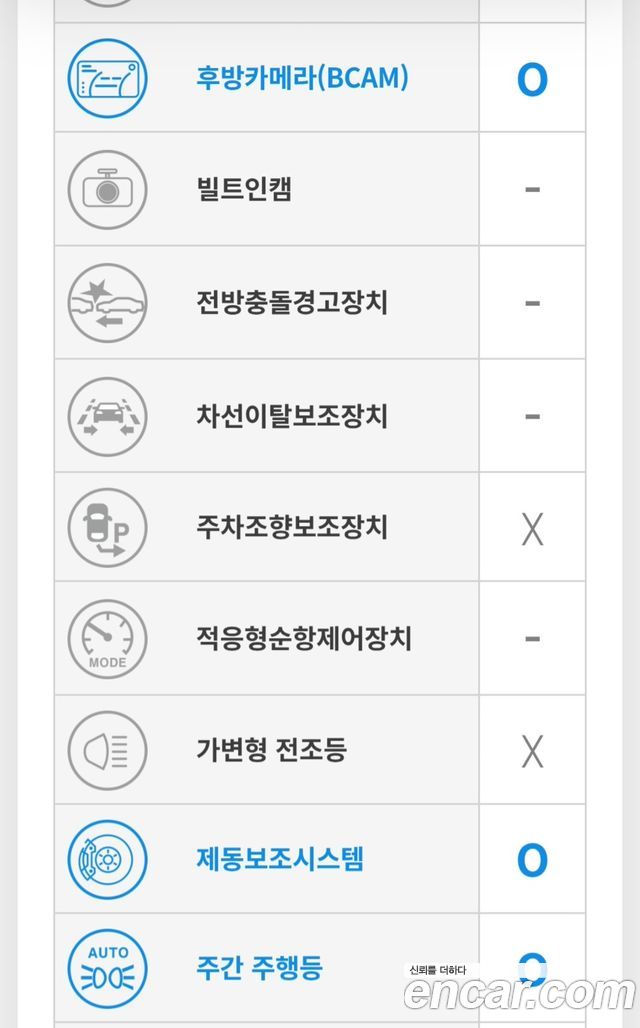The image size is (640, 1028).
Task: Click the O mark for 후방카메라(BCAM)
Action: (532, 80)
